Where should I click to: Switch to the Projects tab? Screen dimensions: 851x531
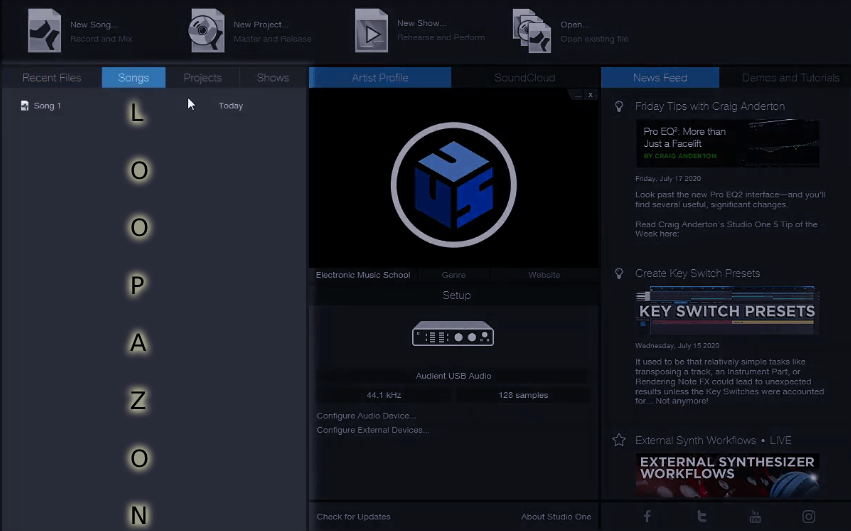202,78
